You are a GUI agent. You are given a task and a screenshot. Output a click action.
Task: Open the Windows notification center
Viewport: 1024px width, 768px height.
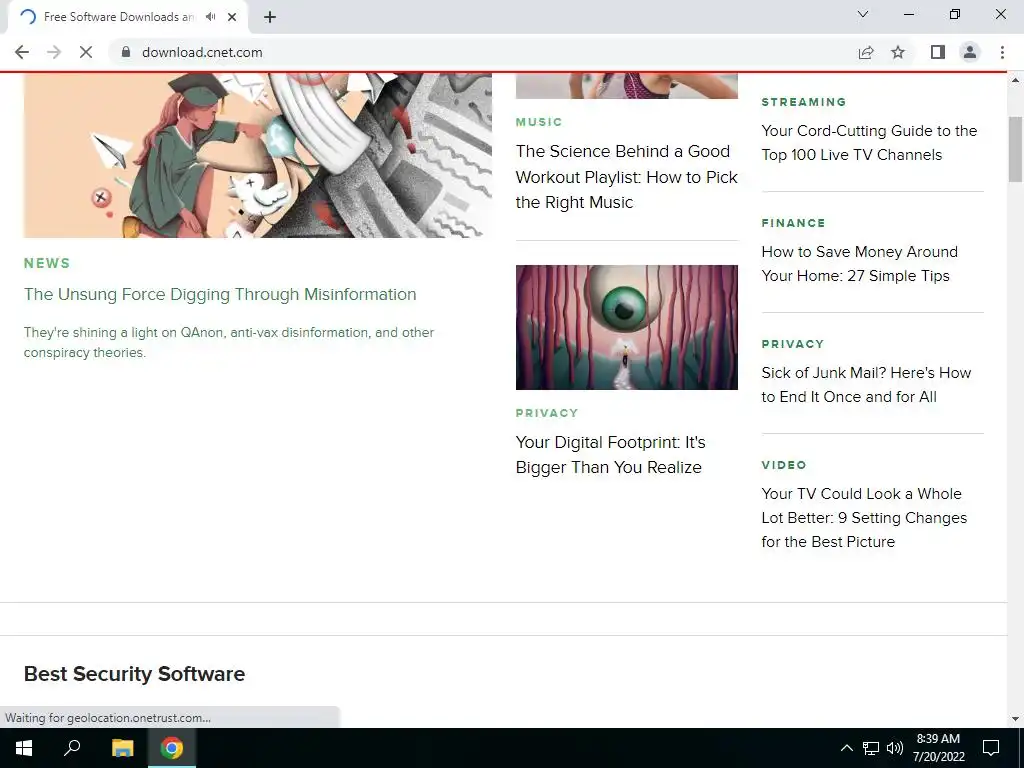tap(991, 748)
